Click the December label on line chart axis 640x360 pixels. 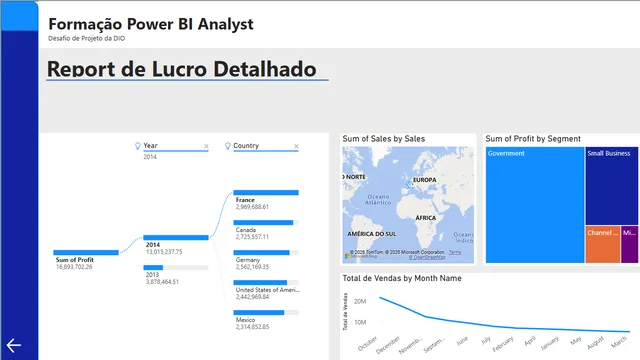tap(388, 345)
